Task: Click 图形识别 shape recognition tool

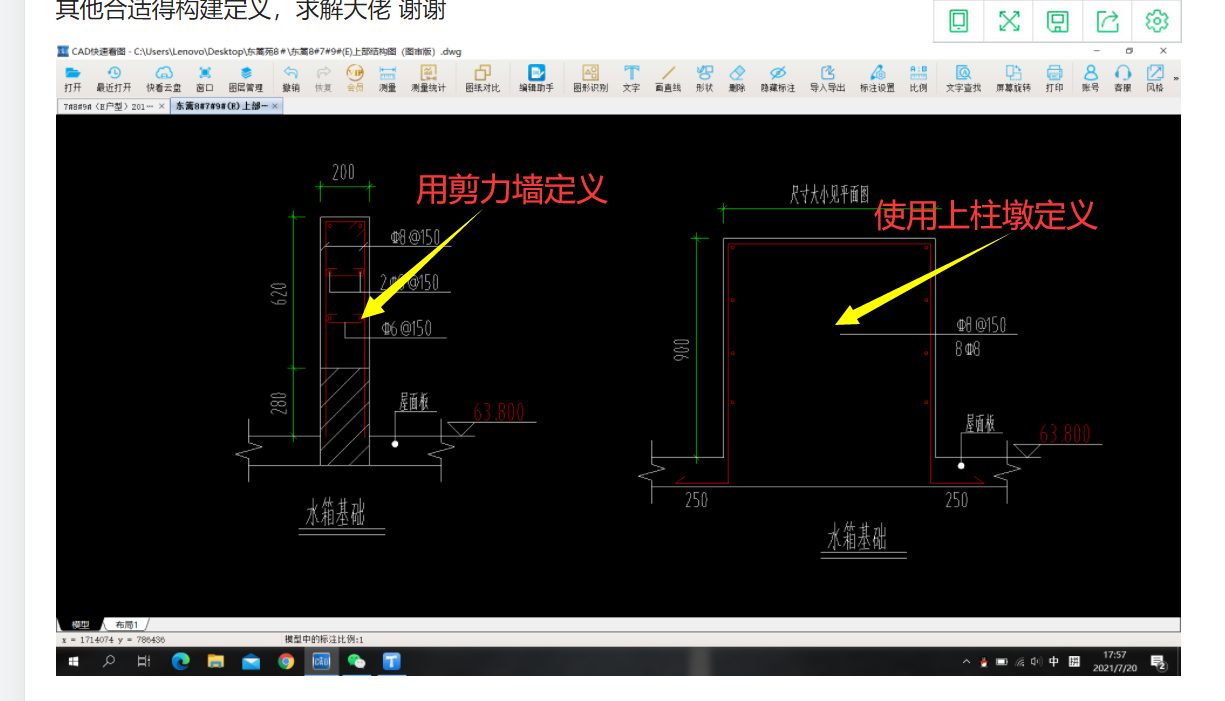Action: tap(590, 78)
